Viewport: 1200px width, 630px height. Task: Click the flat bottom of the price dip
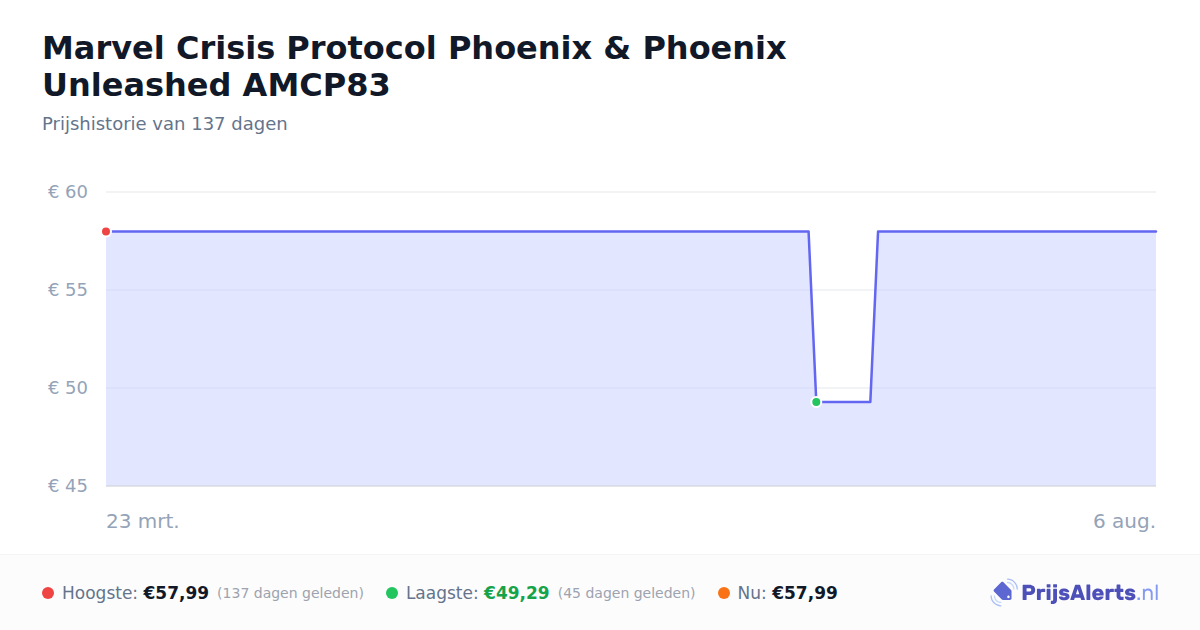843,402
